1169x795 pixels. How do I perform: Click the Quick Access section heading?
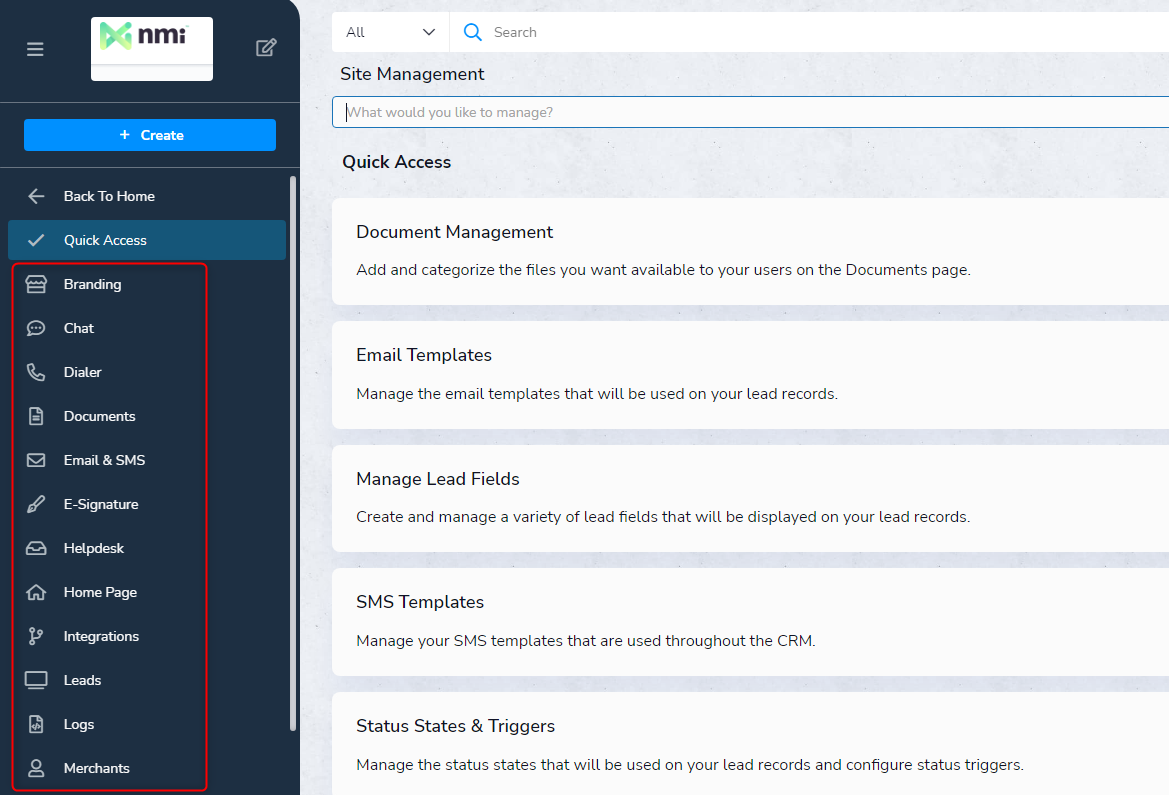tap(397, 162)
